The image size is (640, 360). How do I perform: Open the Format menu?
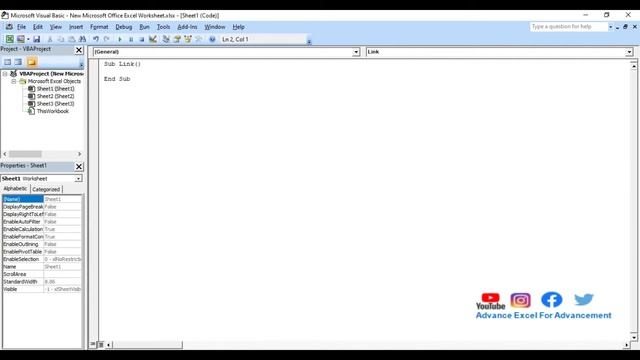point(99,27)
